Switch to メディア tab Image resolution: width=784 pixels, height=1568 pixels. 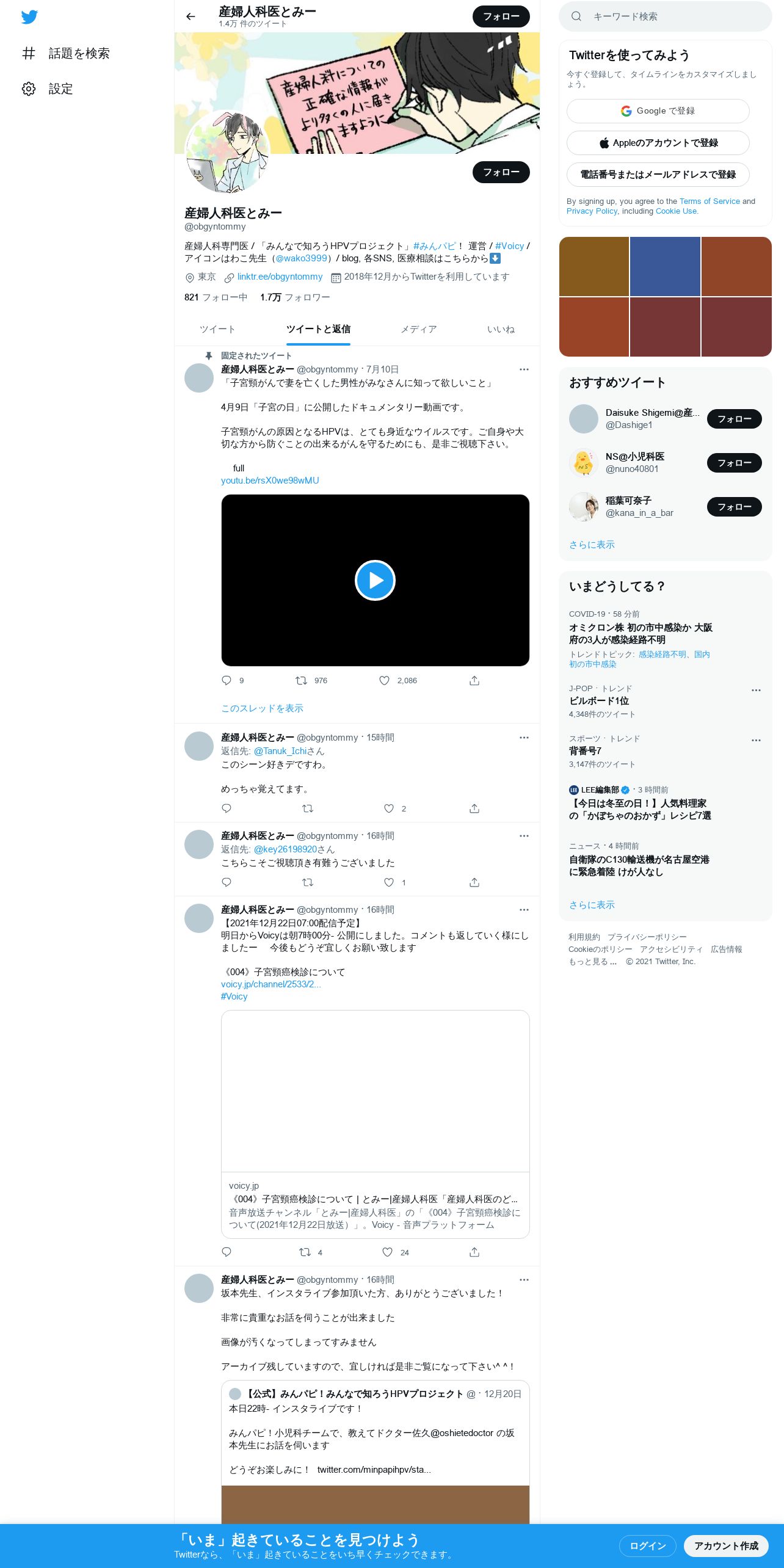(418, 329)
